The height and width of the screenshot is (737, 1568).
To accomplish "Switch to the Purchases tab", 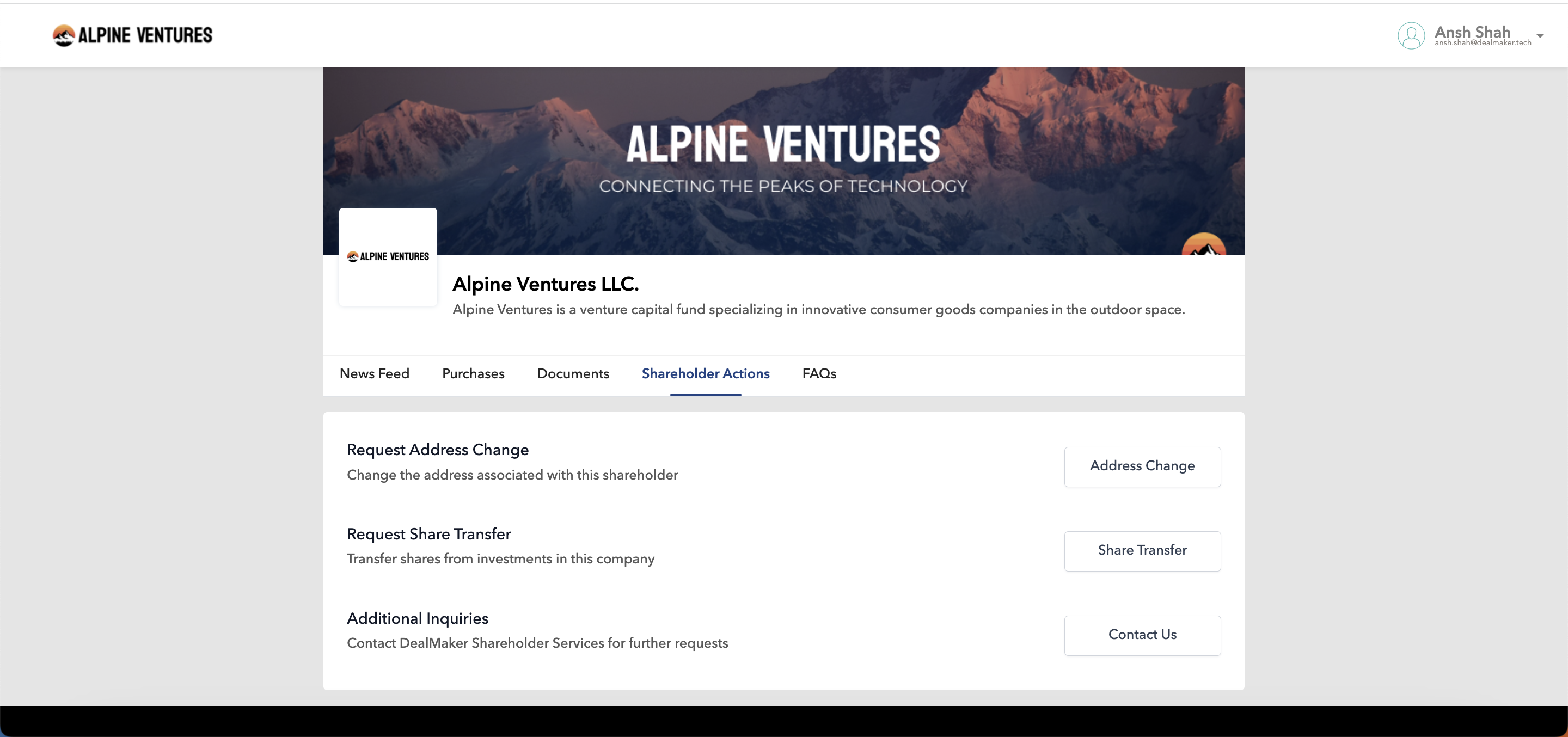I will click(473, 374).
